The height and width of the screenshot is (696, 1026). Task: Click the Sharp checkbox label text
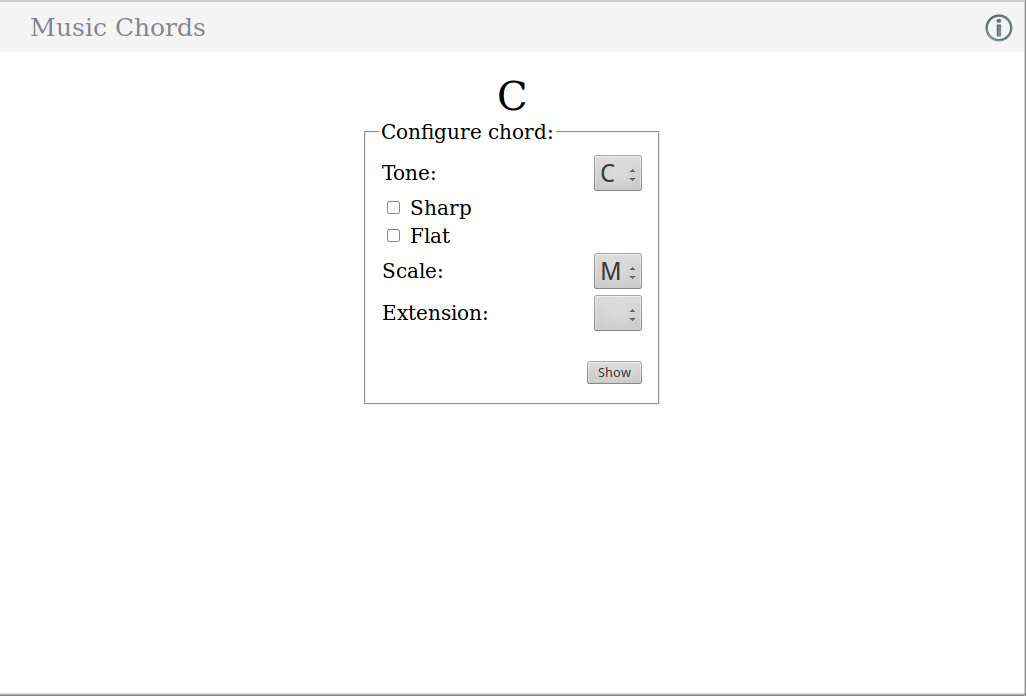440,208
